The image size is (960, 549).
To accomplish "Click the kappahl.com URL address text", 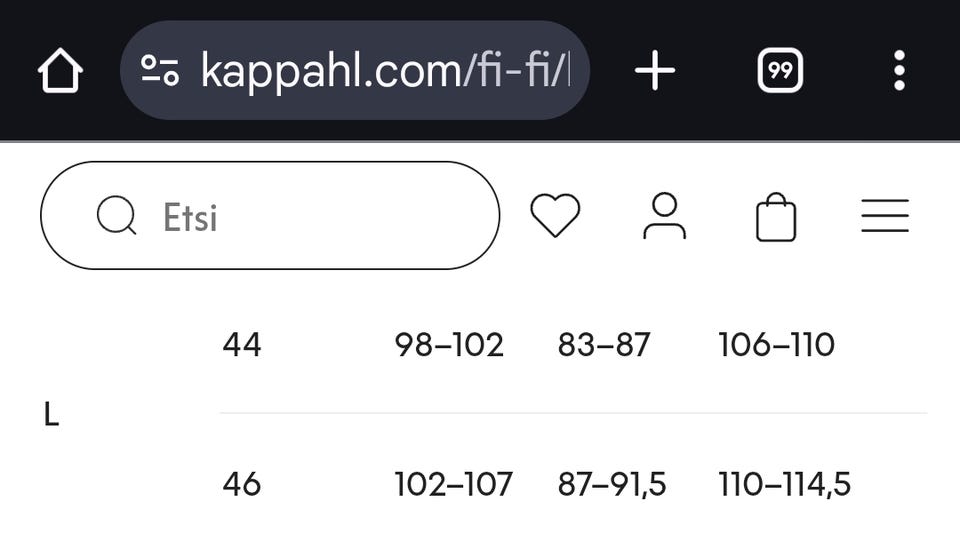I will pos(385,71).
